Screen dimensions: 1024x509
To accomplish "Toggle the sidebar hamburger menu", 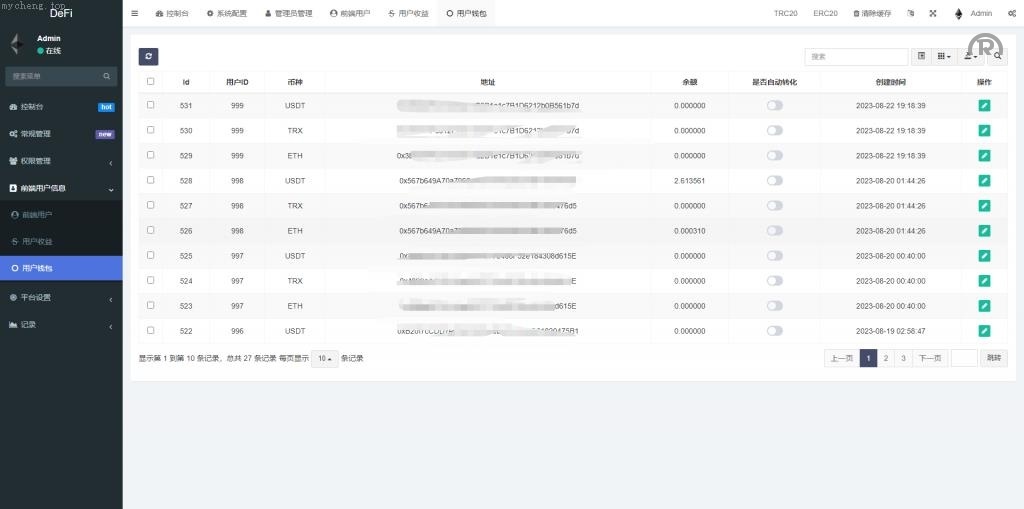I will 135,13.
